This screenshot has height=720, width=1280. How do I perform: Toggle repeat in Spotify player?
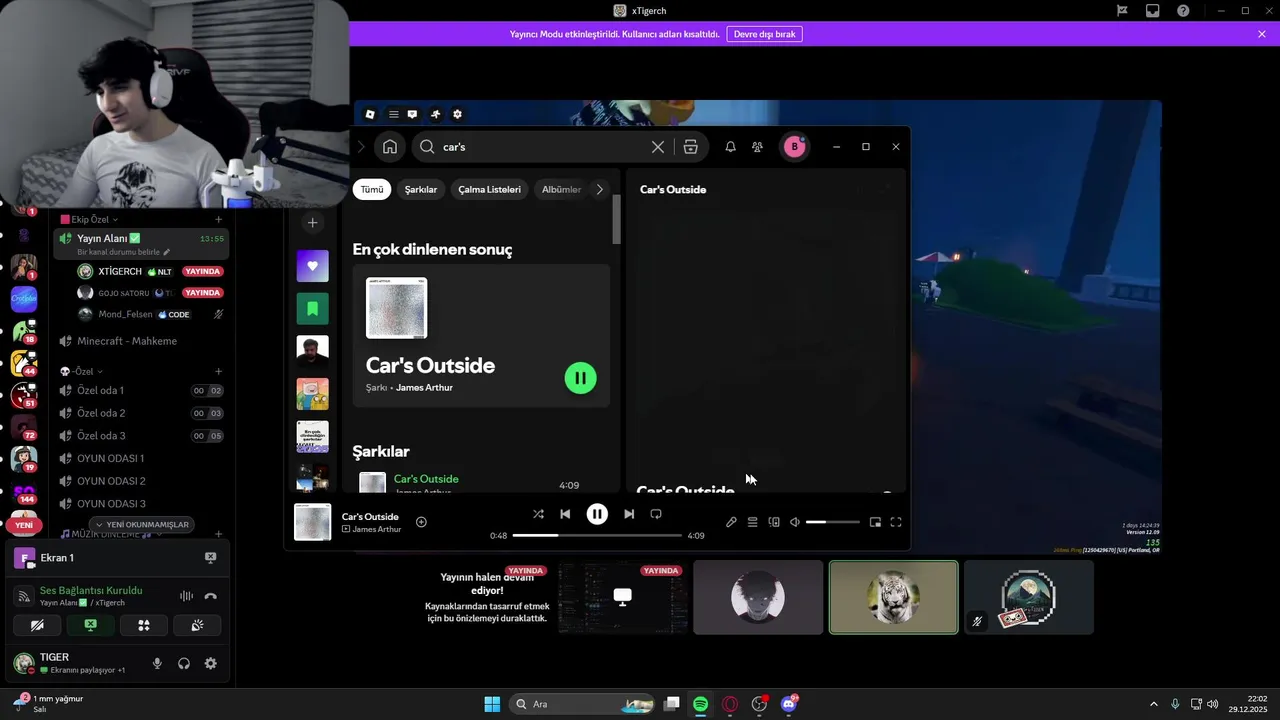tap(656, 514)
